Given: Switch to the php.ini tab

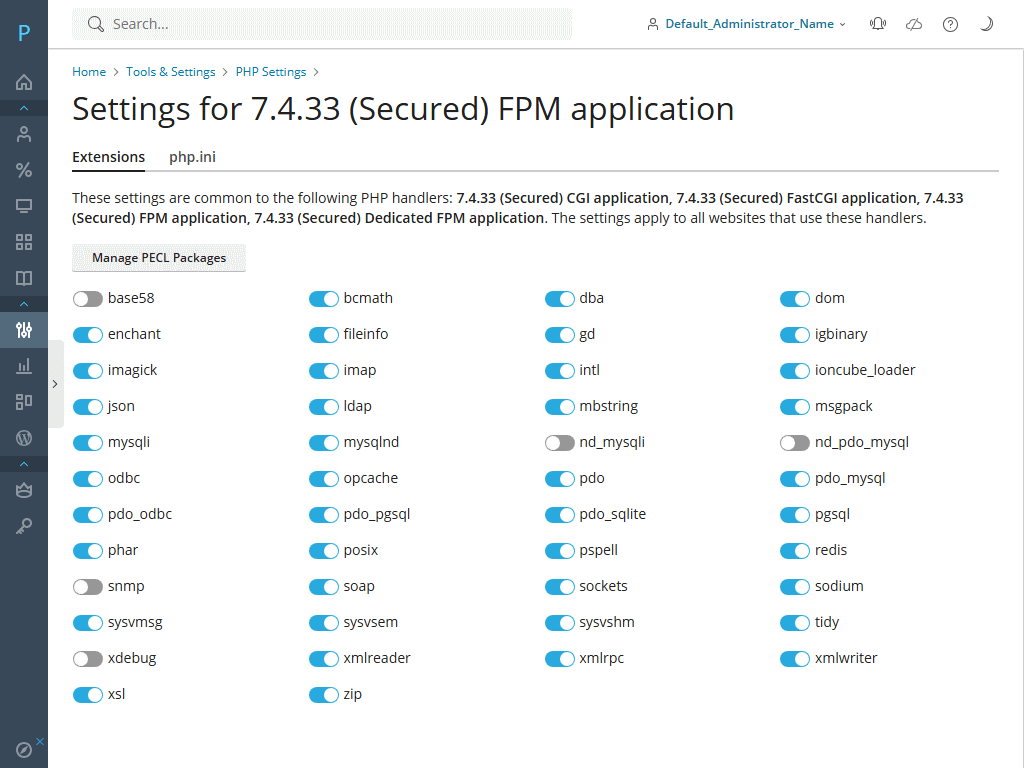Looking at the screenshot, I should pyautogui.click(x=192, y=157).
